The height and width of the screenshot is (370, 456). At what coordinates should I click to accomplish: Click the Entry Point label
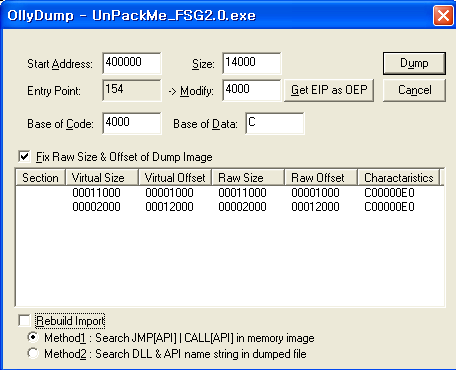coord(54,91)
